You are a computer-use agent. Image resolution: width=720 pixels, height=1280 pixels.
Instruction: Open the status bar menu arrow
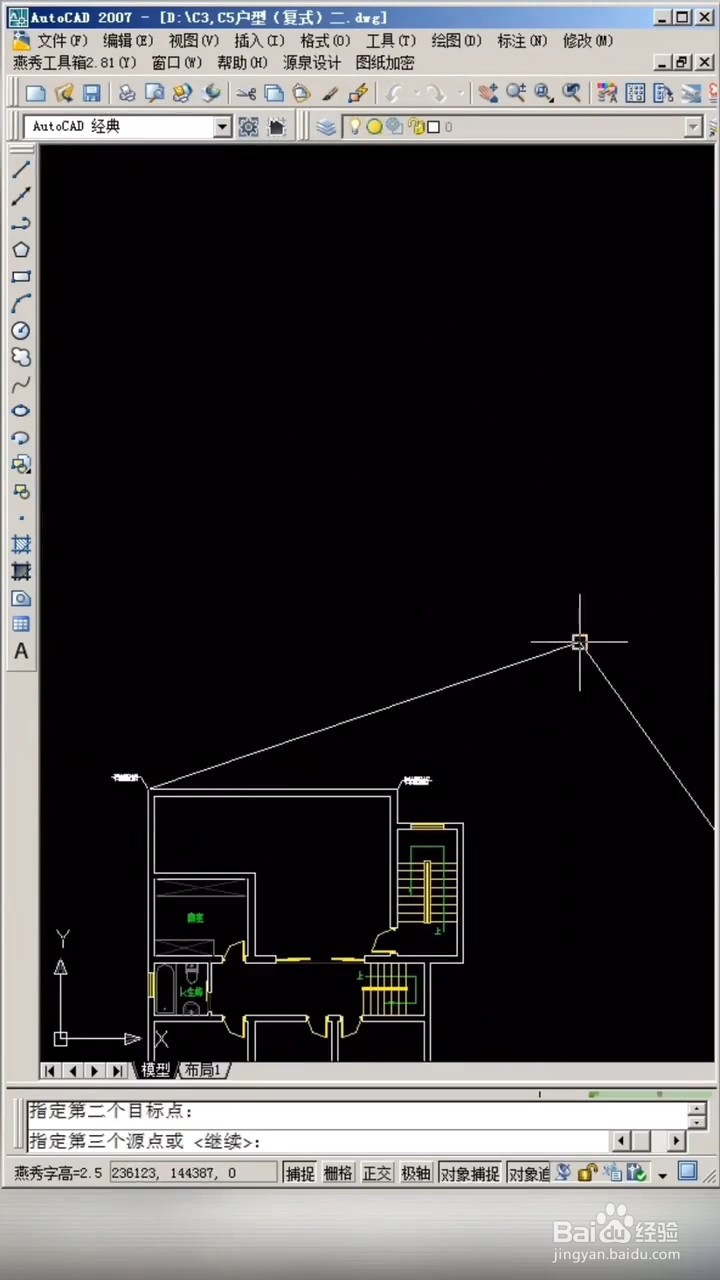[662, 1175]
